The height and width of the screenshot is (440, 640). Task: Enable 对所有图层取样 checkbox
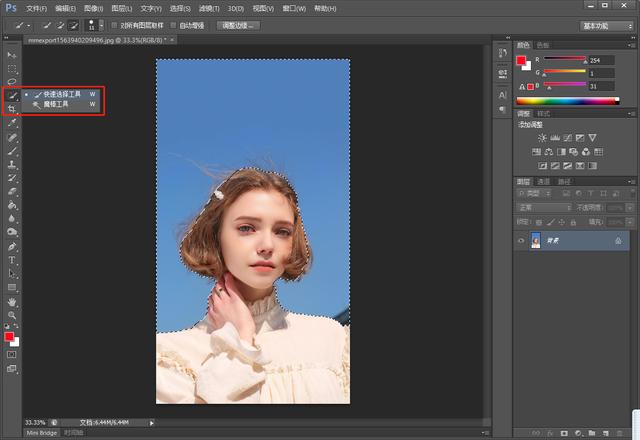click(x=114, y=25)
